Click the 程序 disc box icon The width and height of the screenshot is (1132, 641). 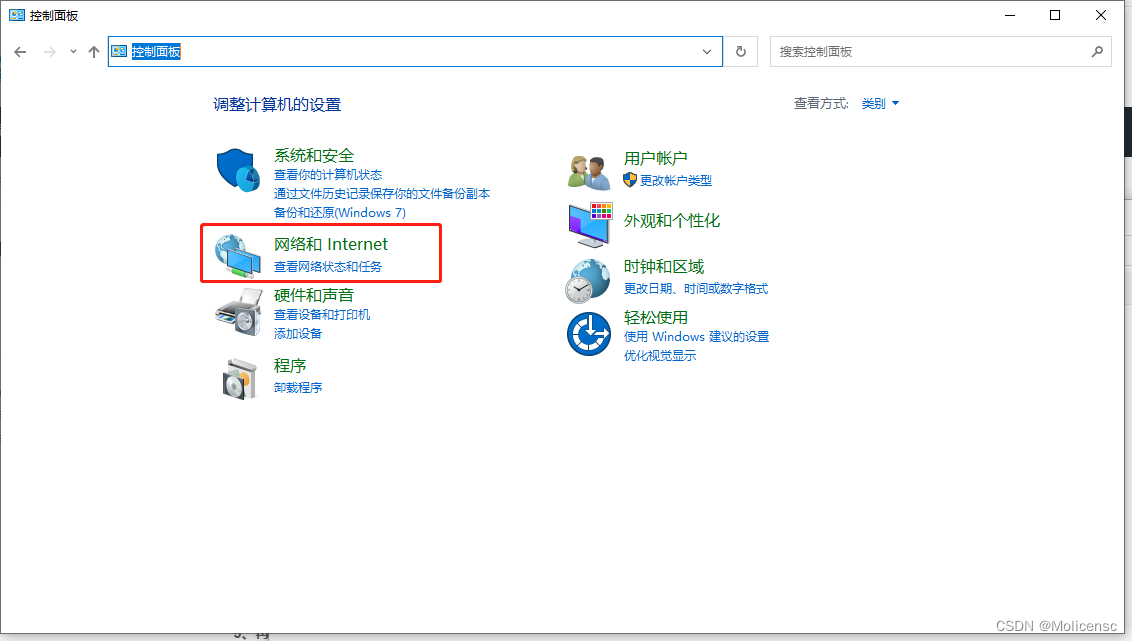click(x=240, y=379)
